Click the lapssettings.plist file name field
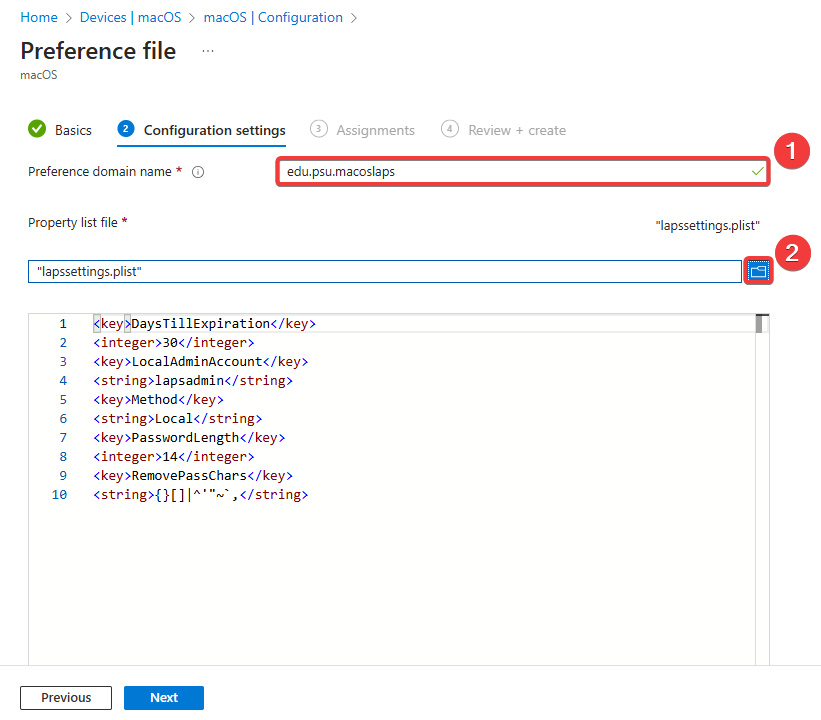The image size is (821, 720). (385, 271)
